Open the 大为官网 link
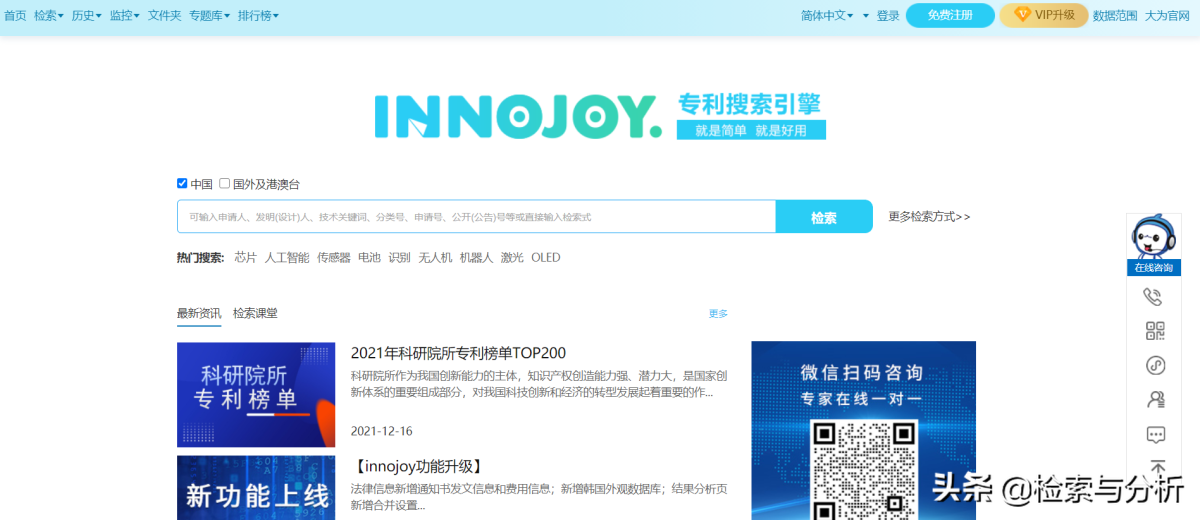Viewport: 1200px width, 520px height. [x=1167, y=15]
